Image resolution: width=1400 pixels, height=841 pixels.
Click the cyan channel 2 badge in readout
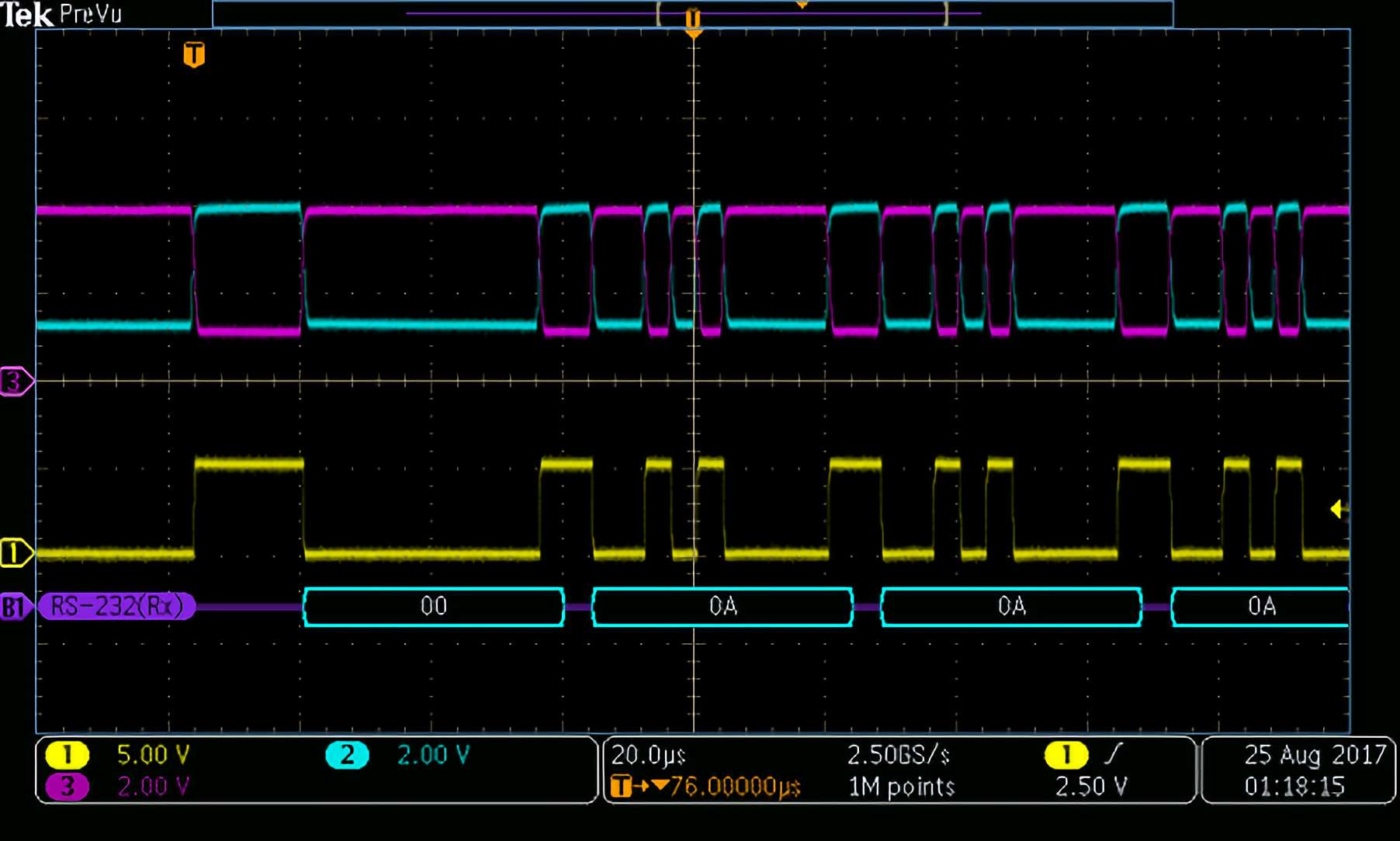coord(346,755)
